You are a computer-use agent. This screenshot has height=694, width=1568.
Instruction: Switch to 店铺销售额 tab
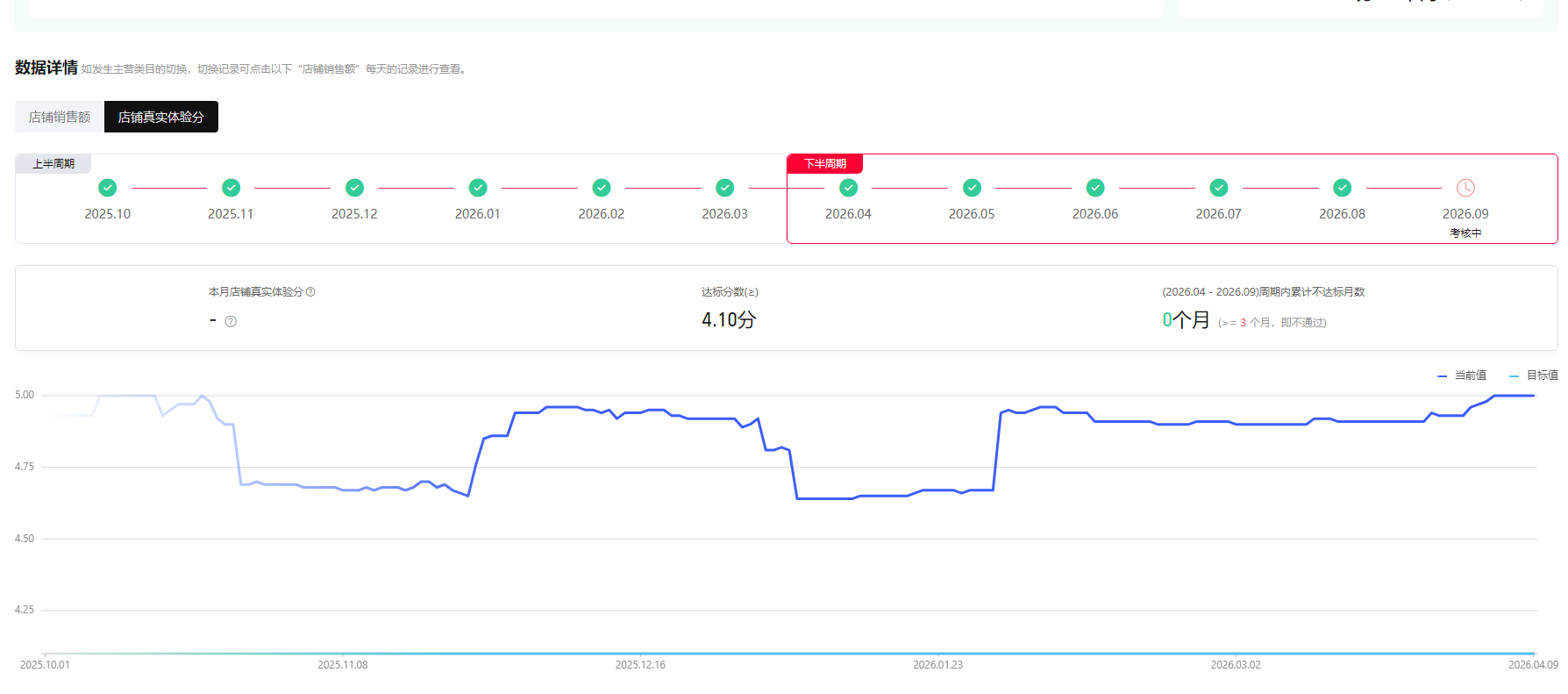(60, 117)
